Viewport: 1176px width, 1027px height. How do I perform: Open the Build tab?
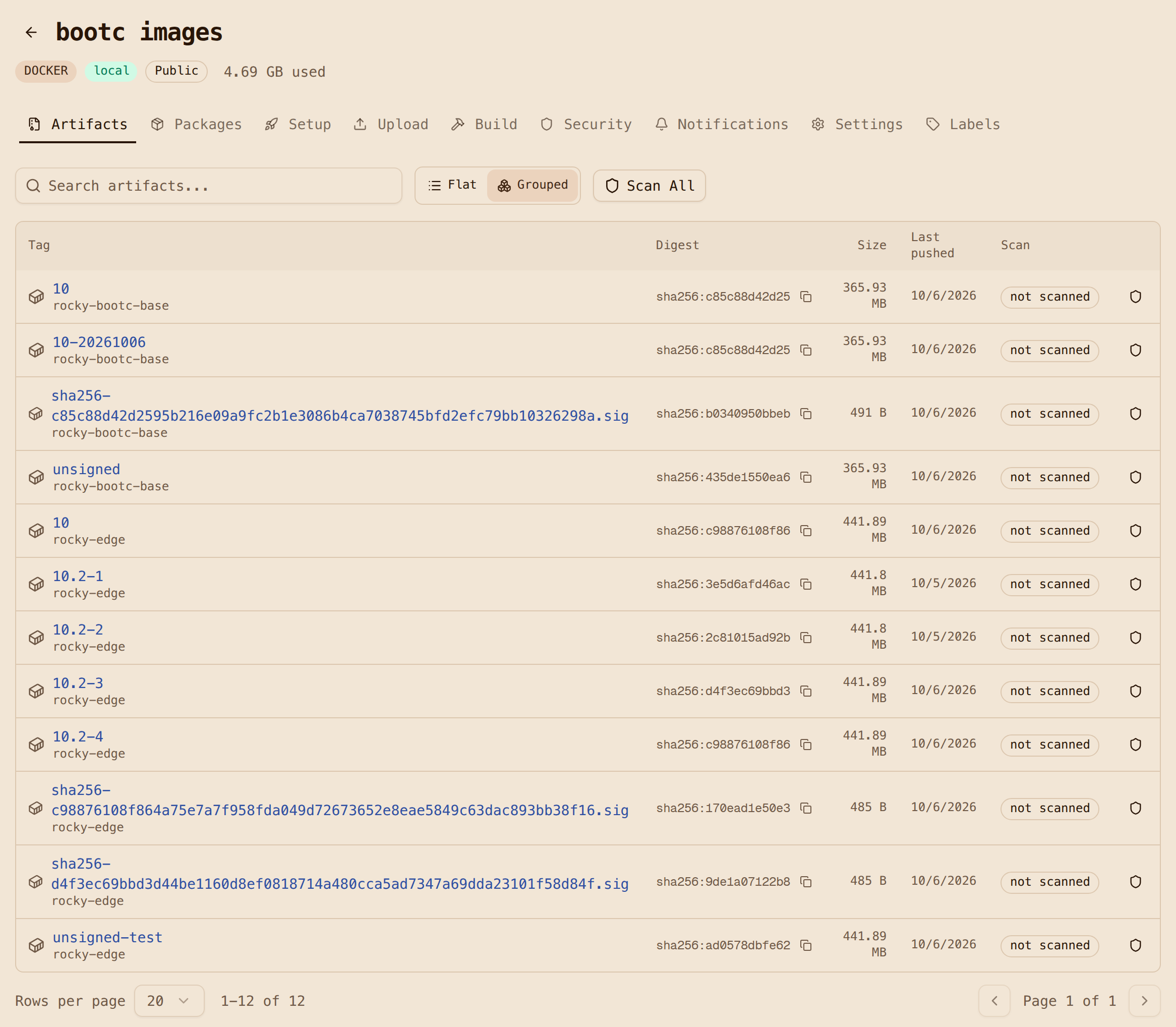coord(484,125)
